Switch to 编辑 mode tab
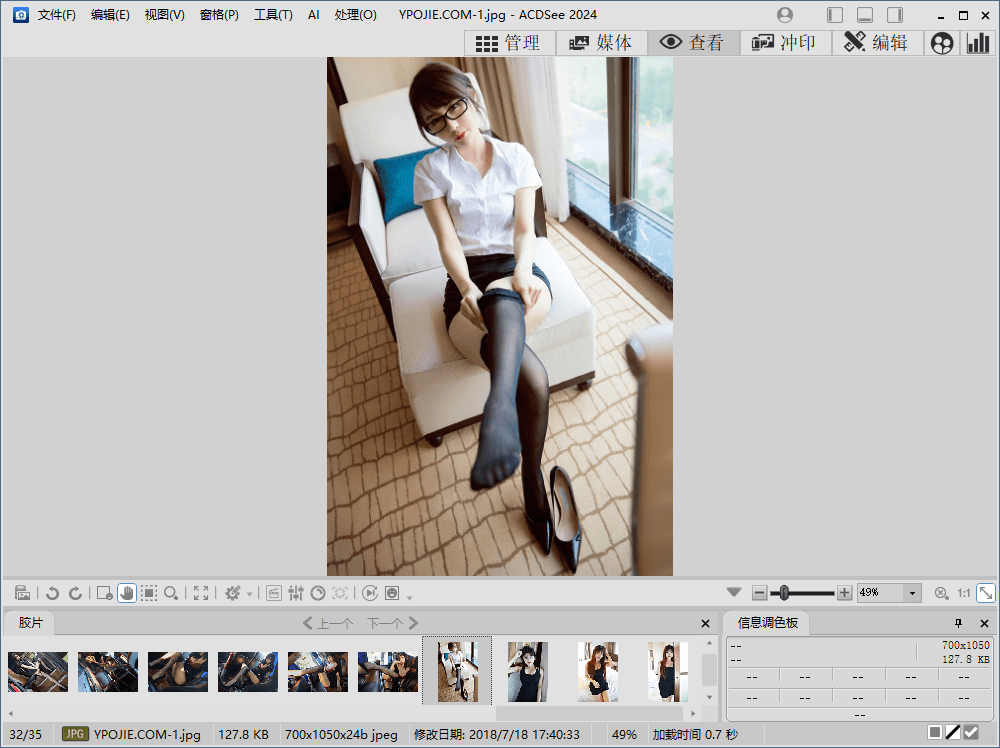The height and width of the screenshot is (748, 1000). point(877,43)
